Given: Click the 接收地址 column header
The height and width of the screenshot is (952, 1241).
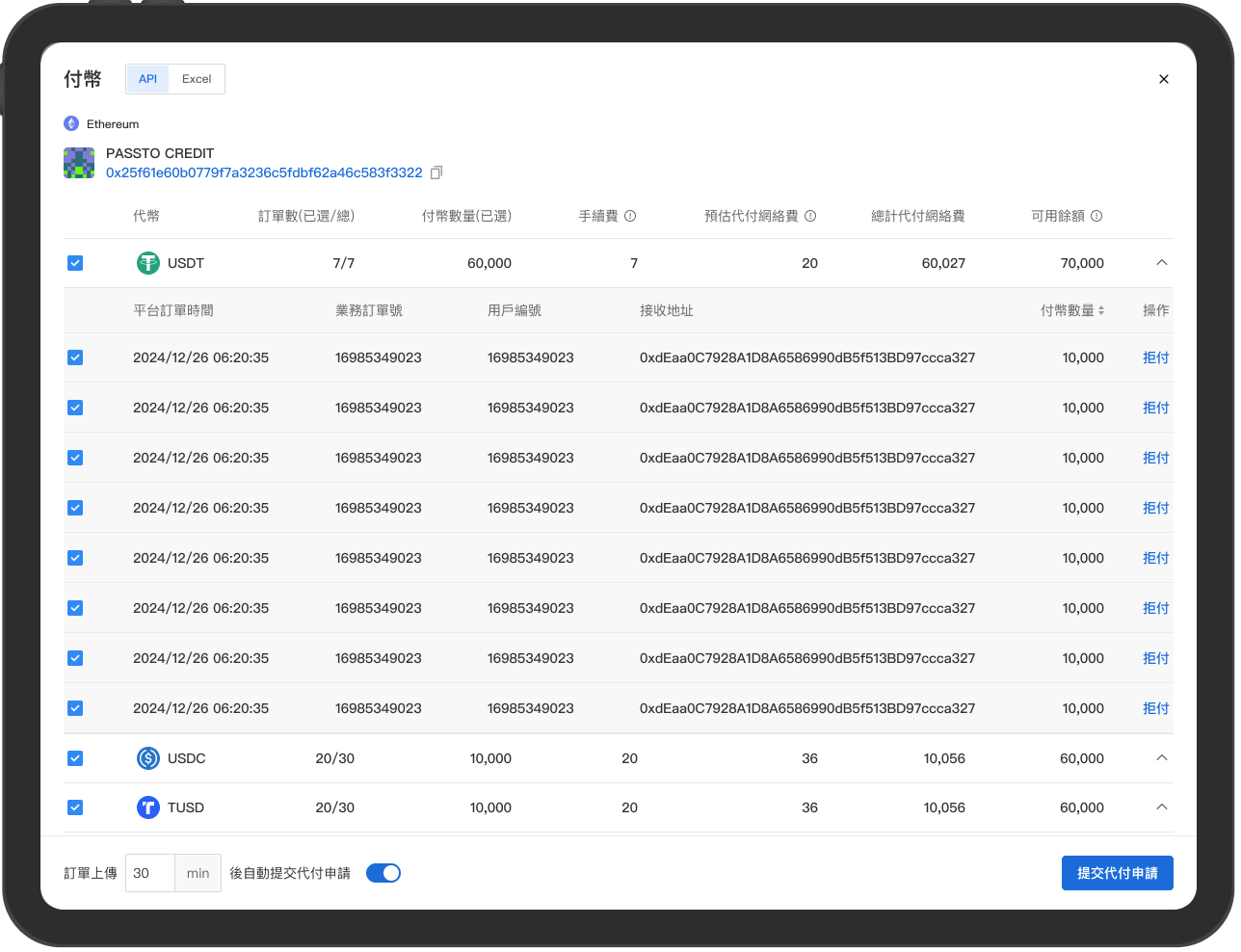Looking at the screenshot, I should click(667, 310).
